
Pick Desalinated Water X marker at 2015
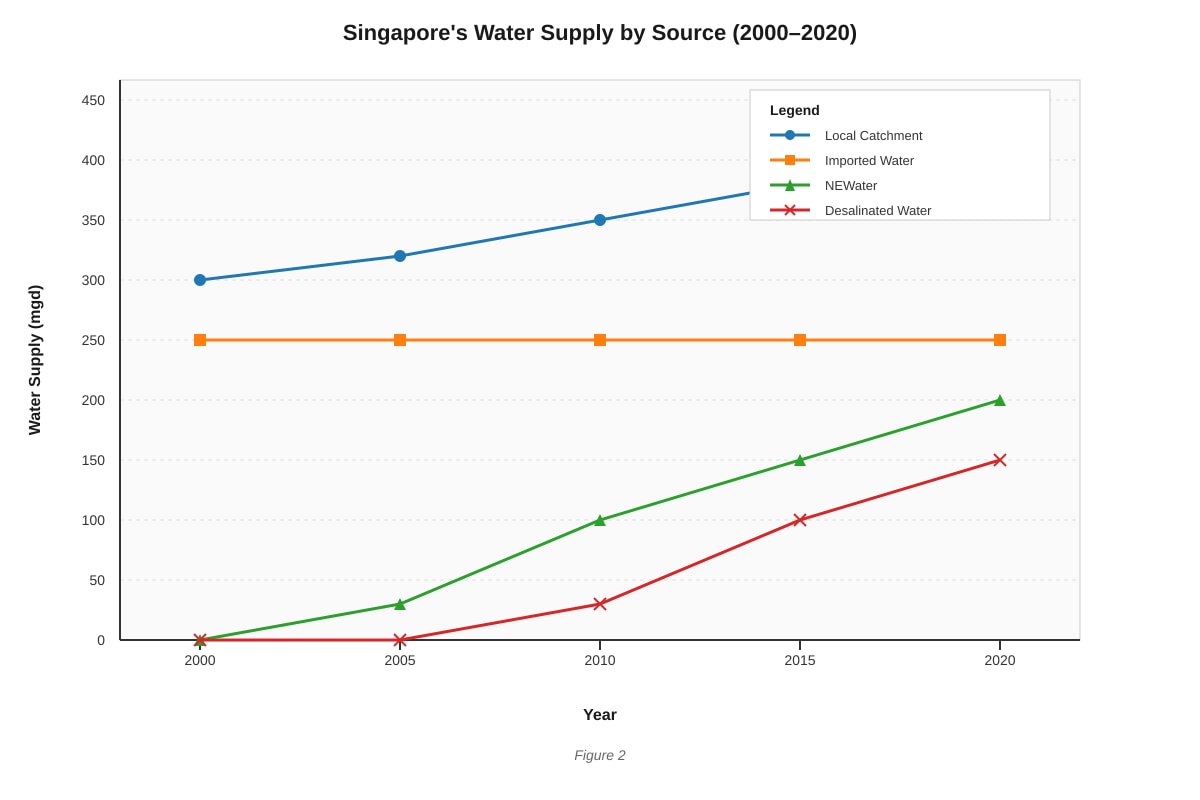click(x=800, y=520)
